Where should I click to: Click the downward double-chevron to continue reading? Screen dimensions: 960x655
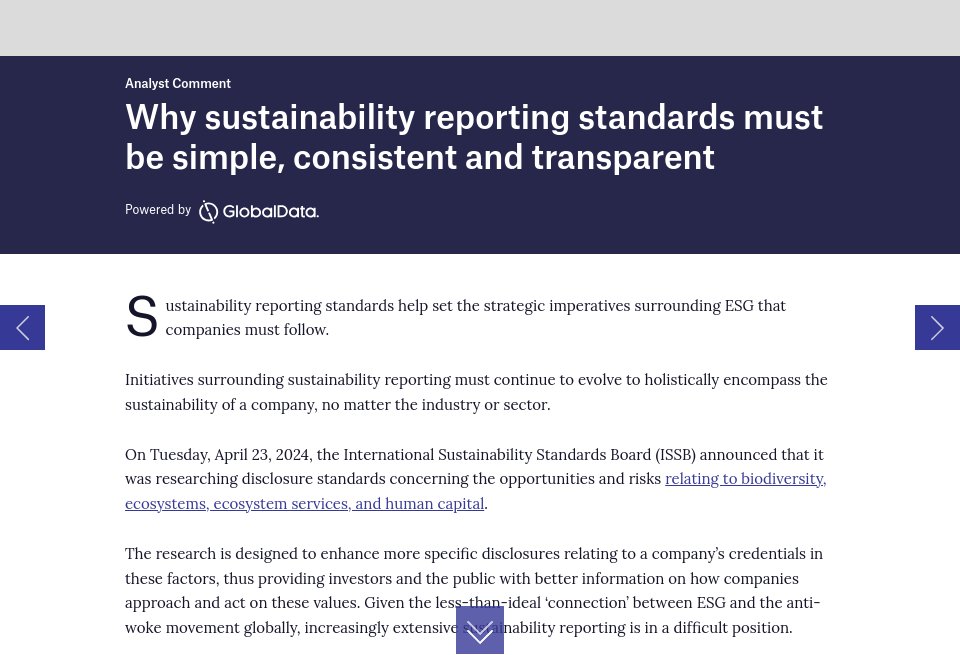click(x=480, y=630)
